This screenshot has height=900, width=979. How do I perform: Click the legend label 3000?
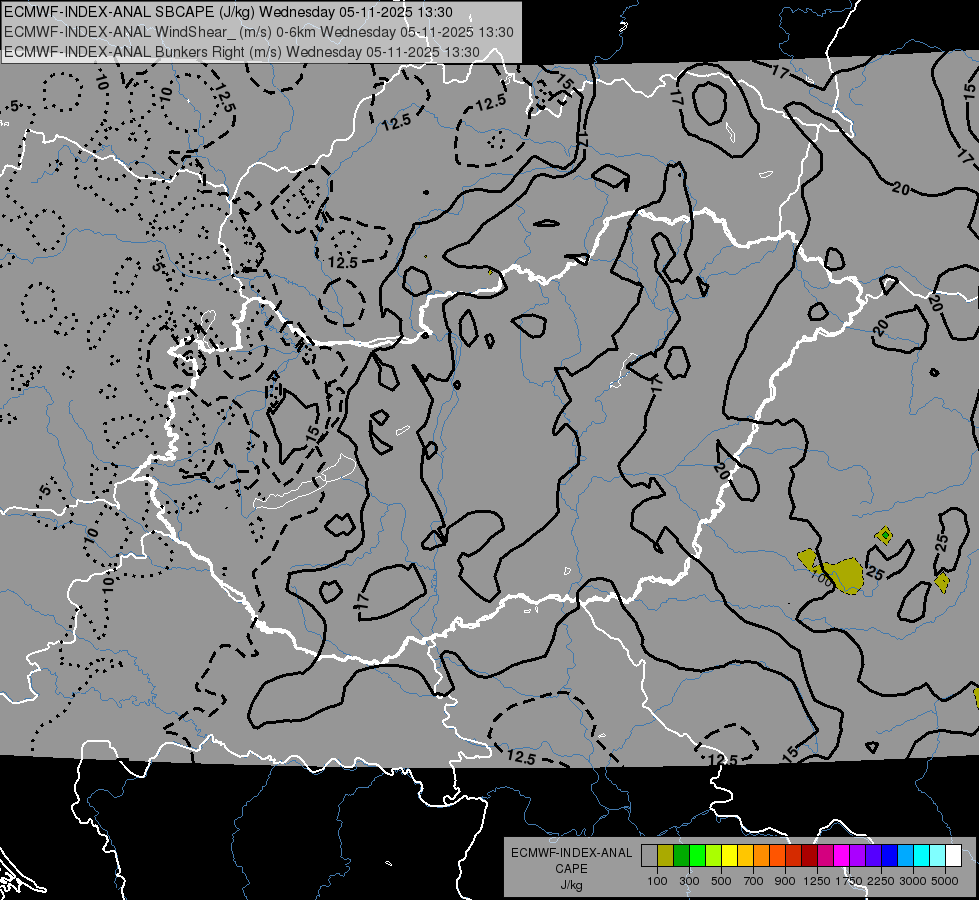click(913, 881)
